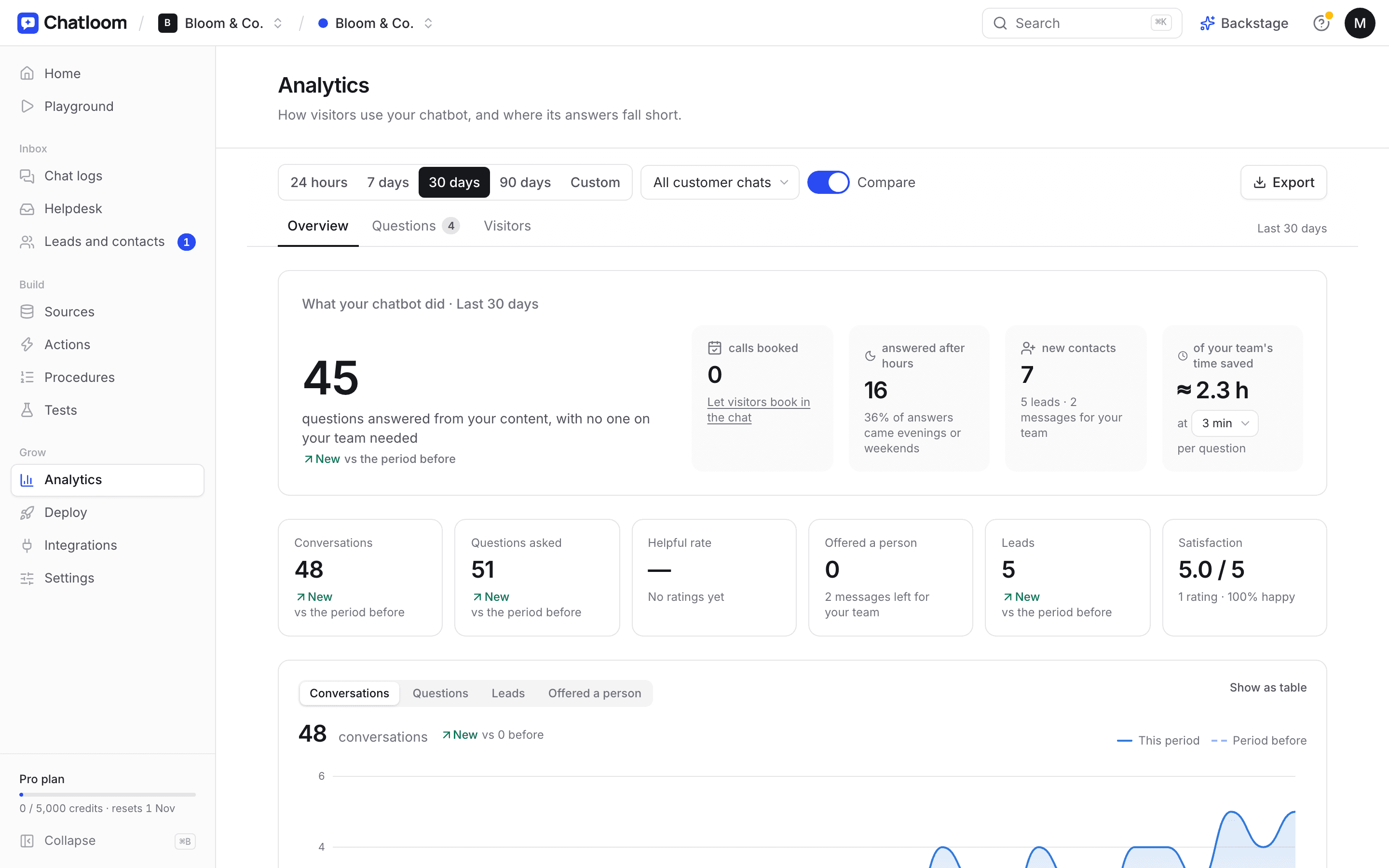Select the 90 days range
The height and width of the screenshot is (868, 1389).
[525, 183]
